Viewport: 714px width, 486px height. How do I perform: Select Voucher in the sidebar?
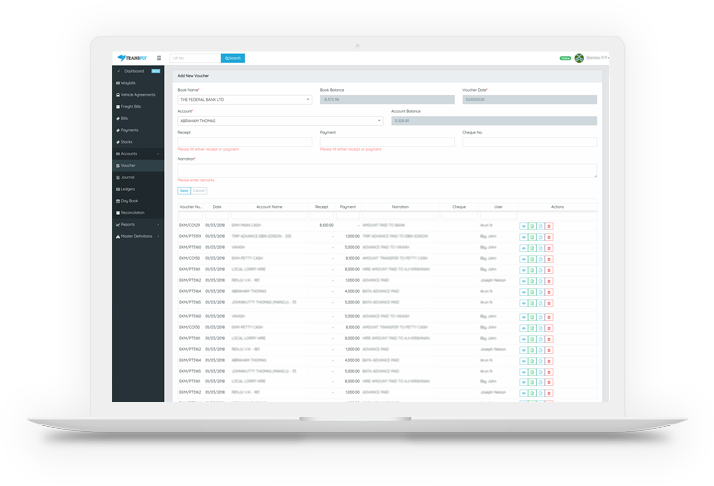[138, 165]
